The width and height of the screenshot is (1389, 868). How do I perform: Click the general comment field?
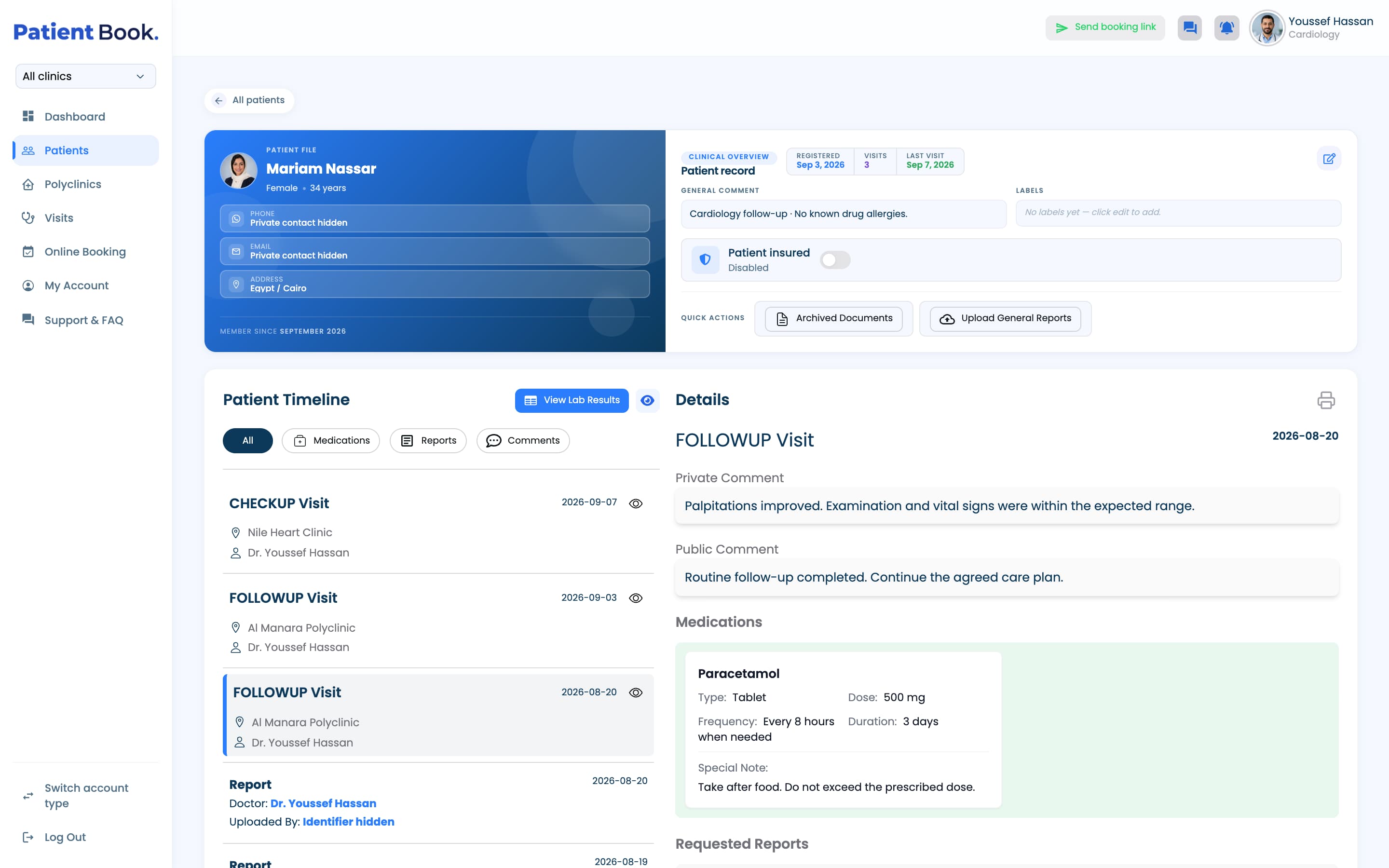844,214
